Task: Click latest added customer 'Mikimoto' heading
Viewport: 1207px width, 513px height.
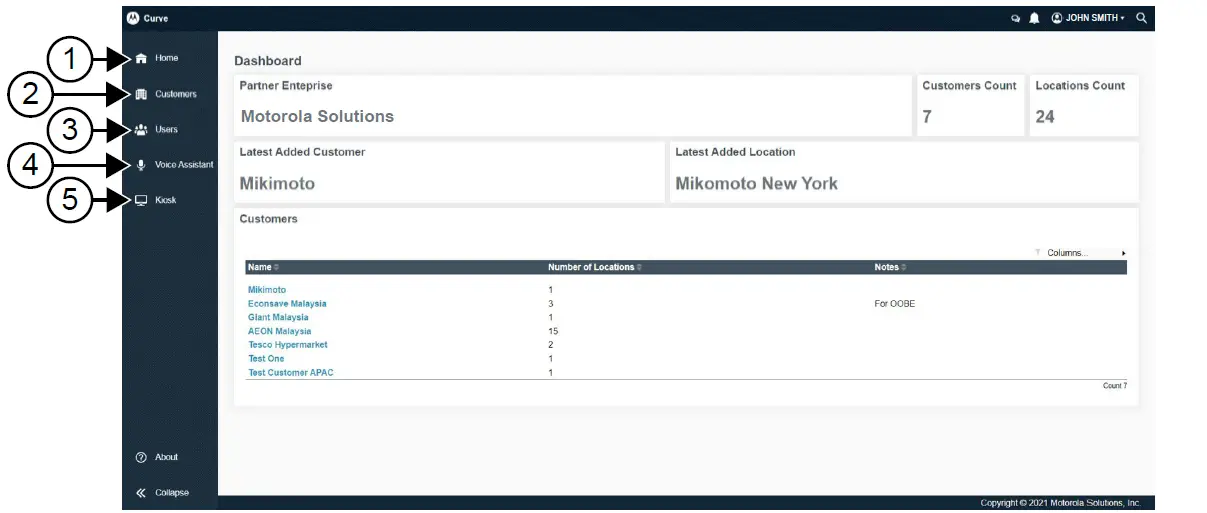Action: (x=277, y=184)
